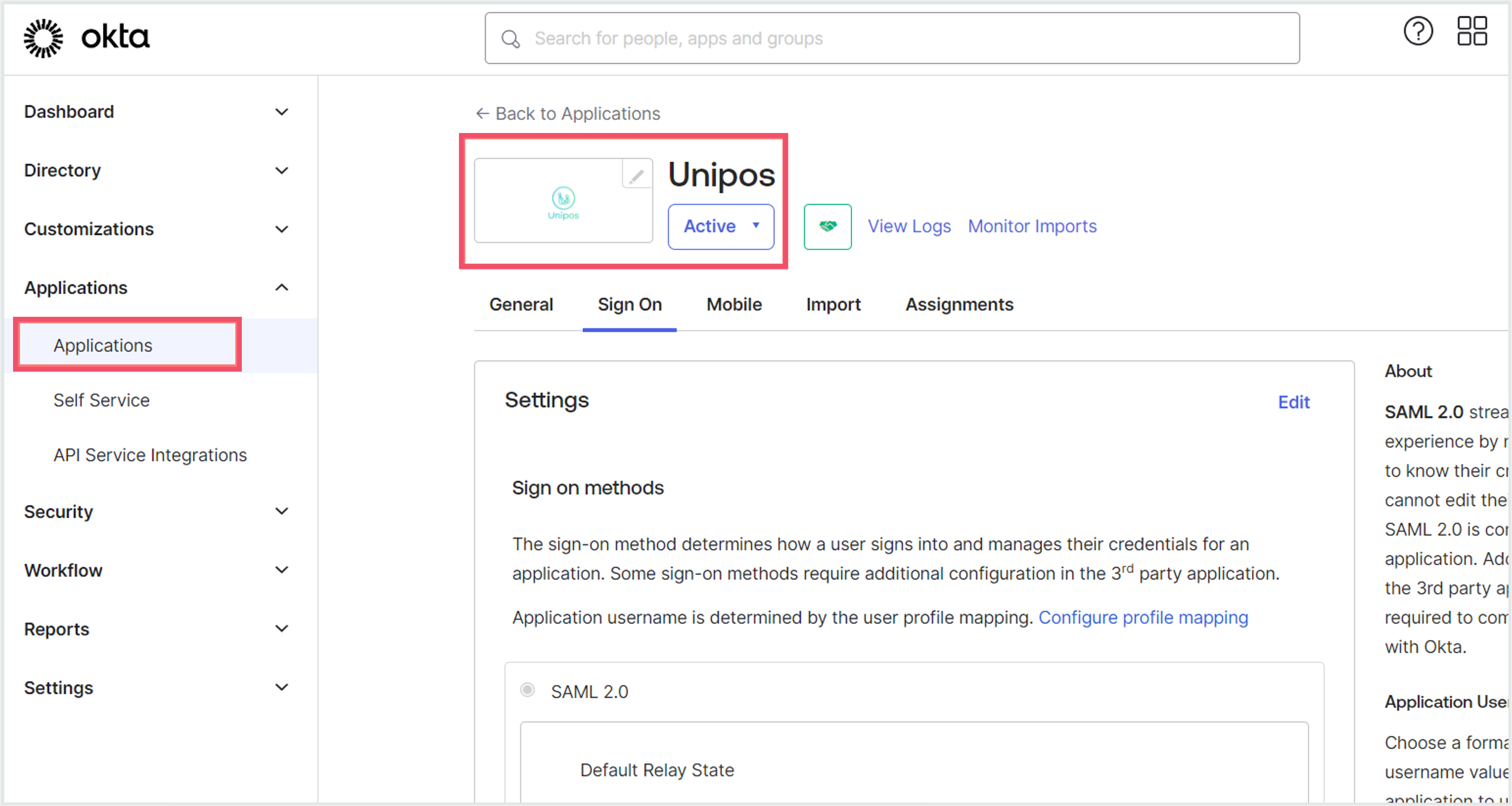Select the SAML 2.0 radio button
This screenshot has height=806, width=1512.
[528, 690]
